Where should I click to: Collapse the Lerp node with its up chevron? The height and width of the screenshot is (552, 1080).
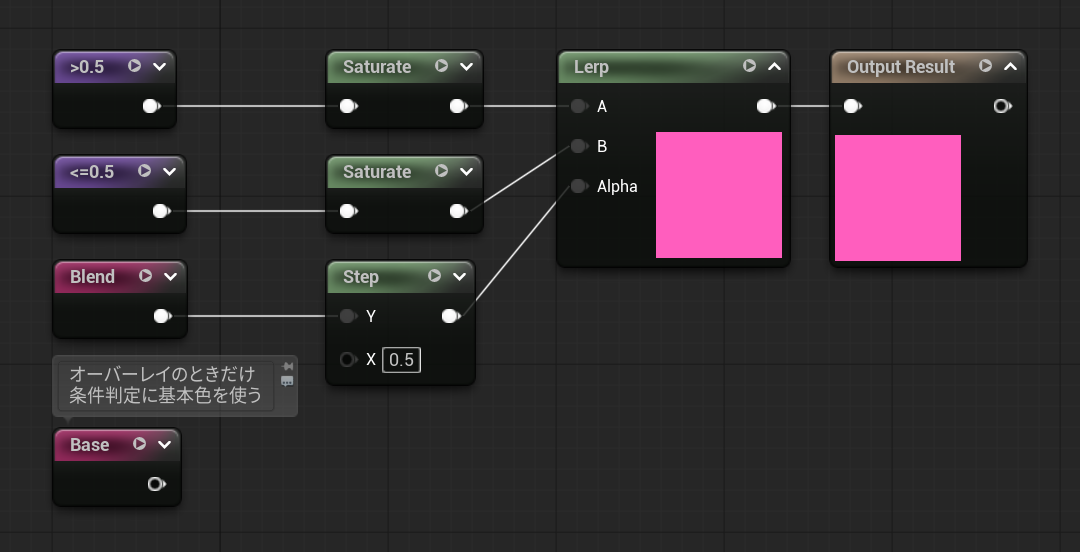coord(774,67)
